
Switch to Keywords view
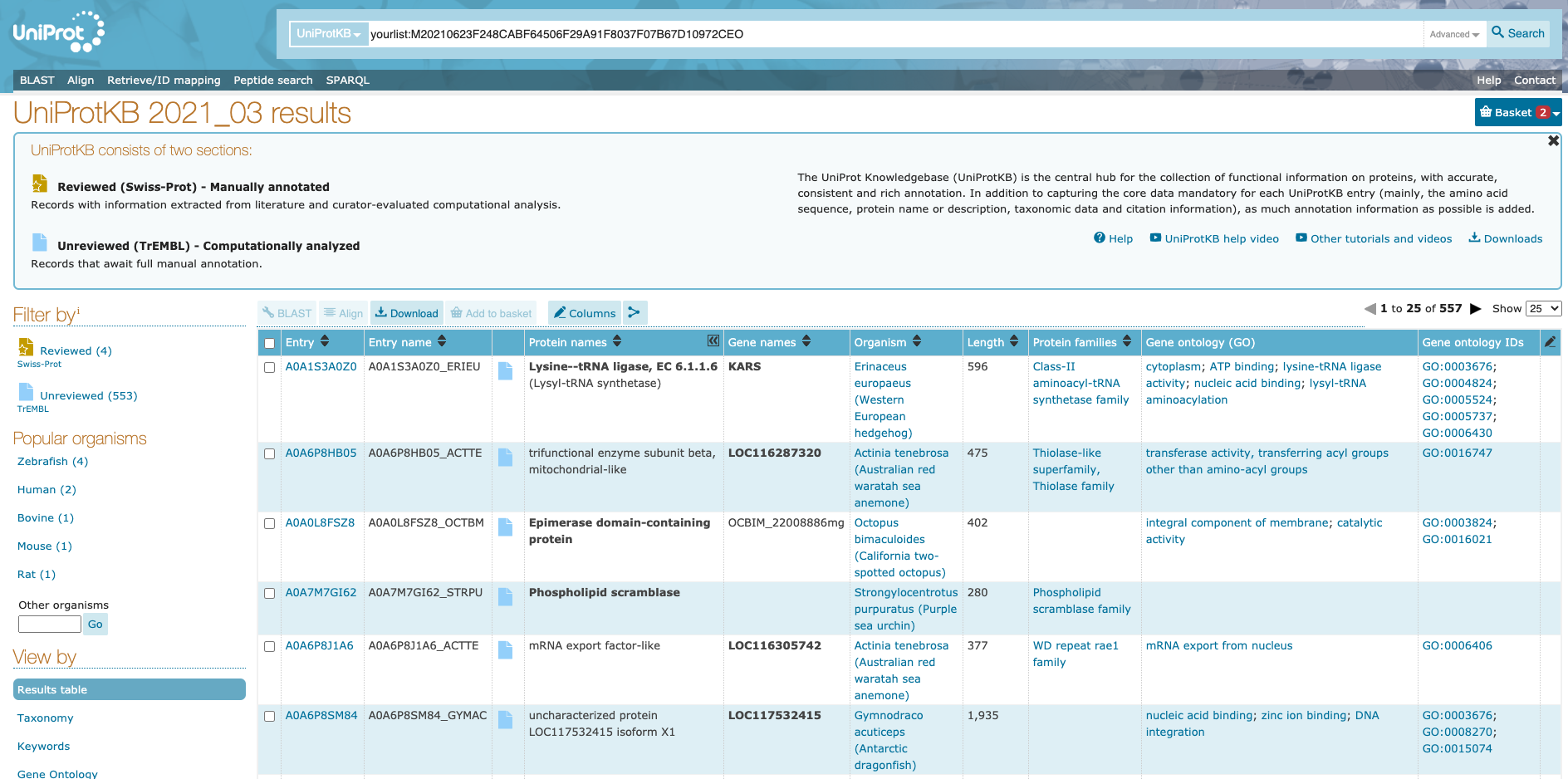(x=43, y=747)
